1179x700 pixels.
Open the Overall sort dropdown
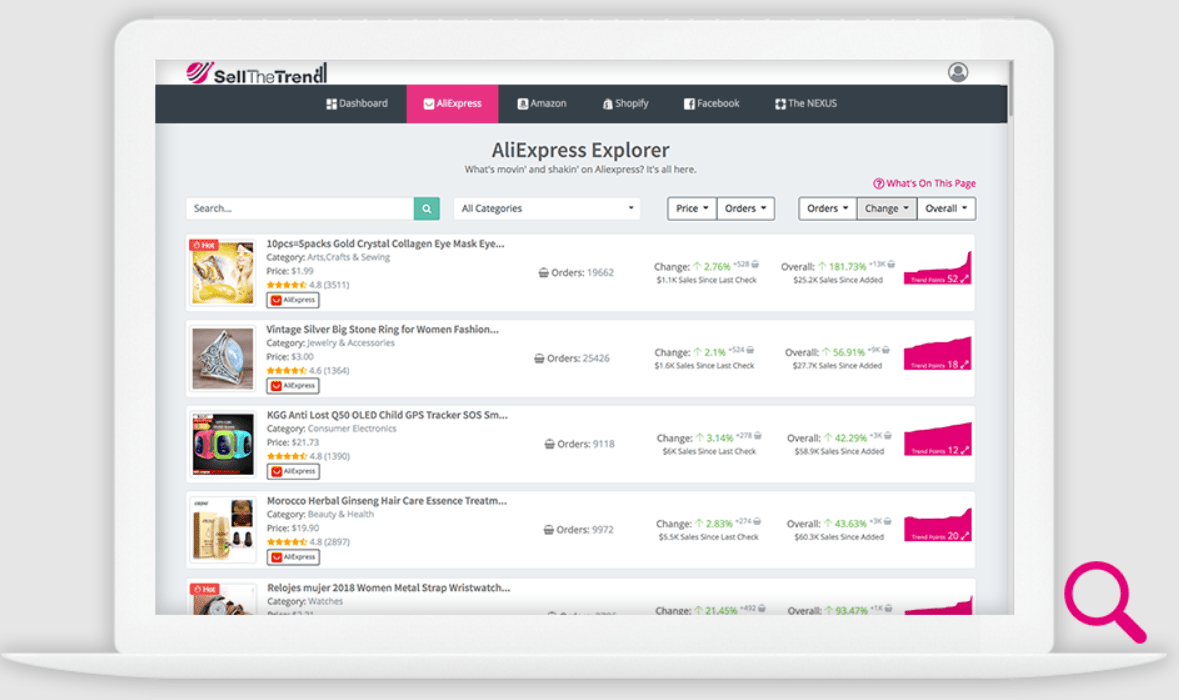pos(946,208)
